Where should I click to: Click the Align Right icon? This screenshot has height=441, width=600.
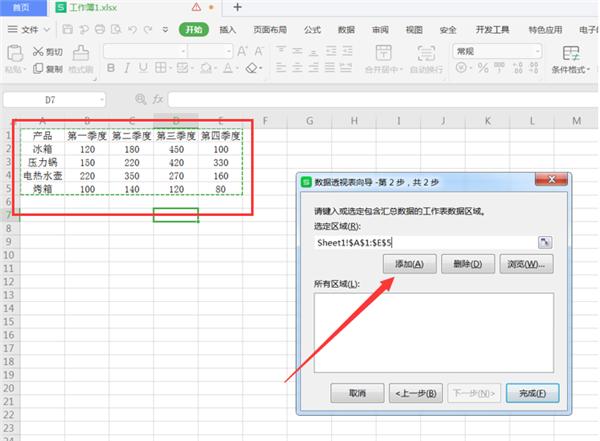[314, 68]
